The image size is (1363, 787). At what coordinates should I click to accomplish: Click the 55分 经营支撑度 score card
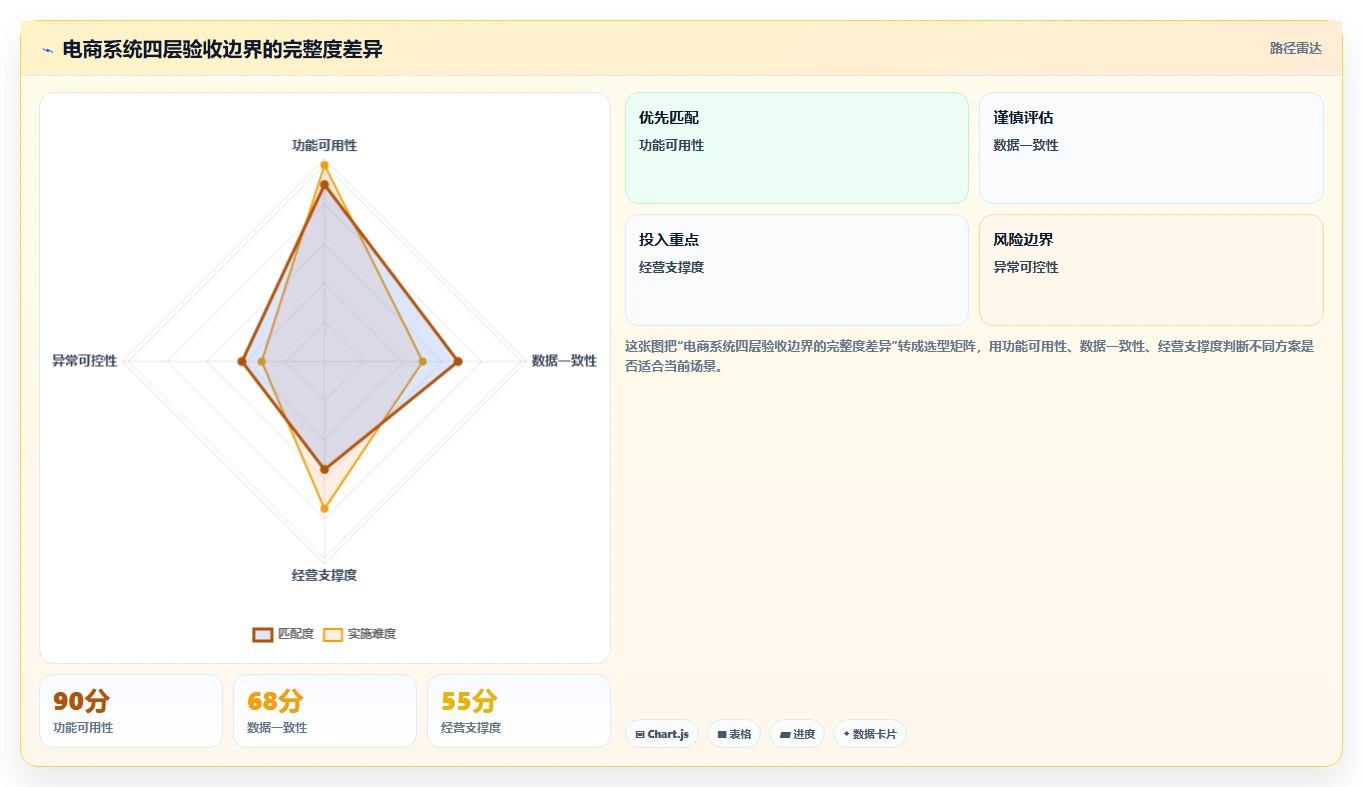pos(519,711)
